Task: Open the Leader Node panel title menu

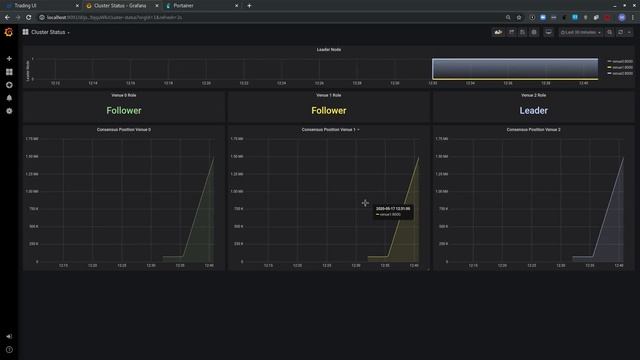Action: tap(329, 49)
